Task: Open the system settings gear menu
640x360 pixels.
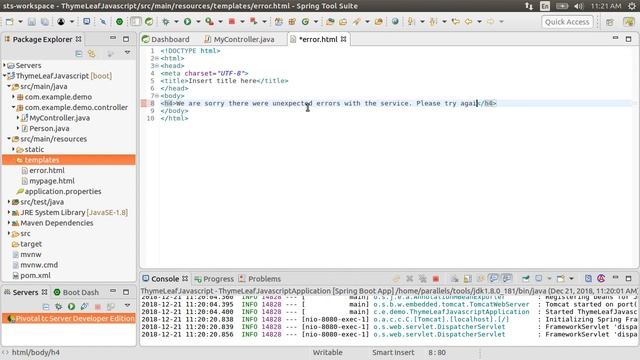Action: click(x=632, y=6)
